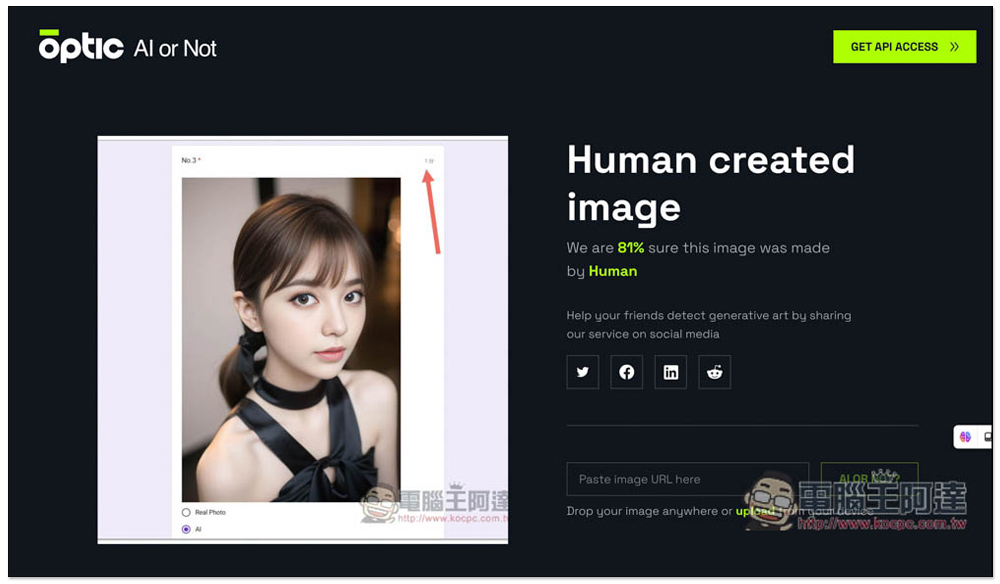This screenshot has height=584, width=1000.
Task: Click the 'Human created image' heading
Action: point(710,183)
